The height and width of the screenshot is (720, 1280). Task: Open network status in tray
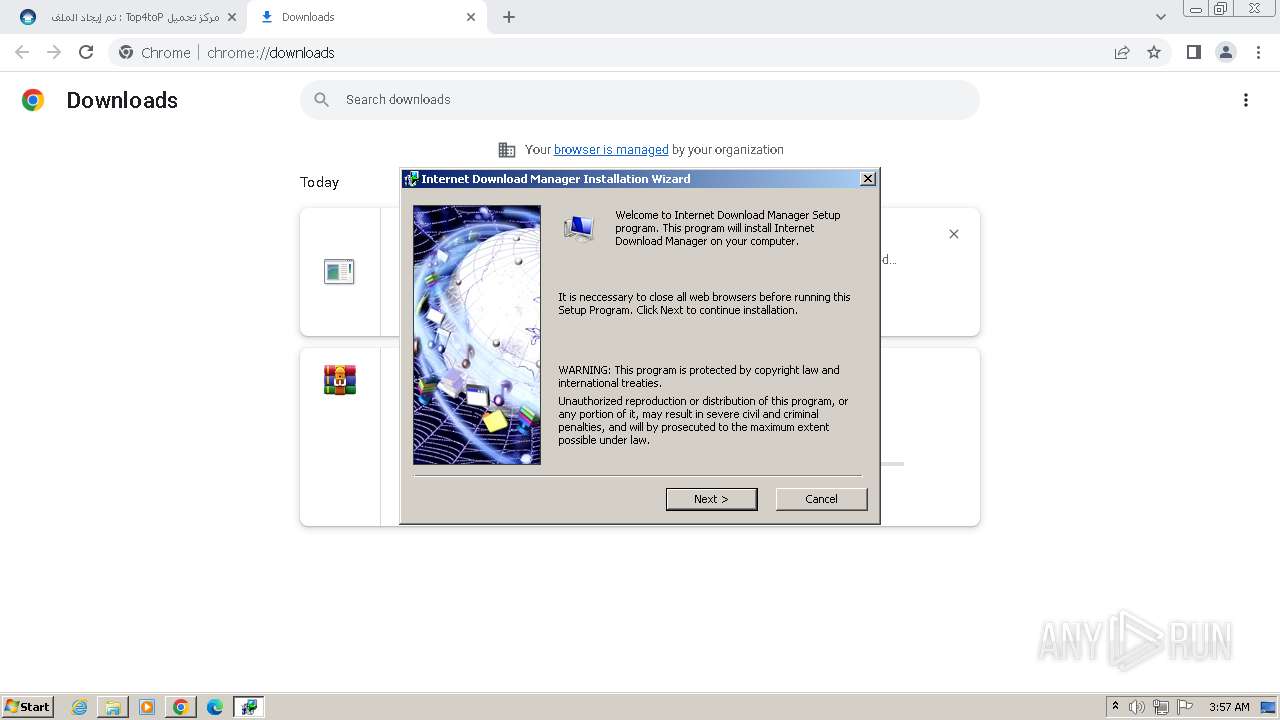click(1161, 707)
